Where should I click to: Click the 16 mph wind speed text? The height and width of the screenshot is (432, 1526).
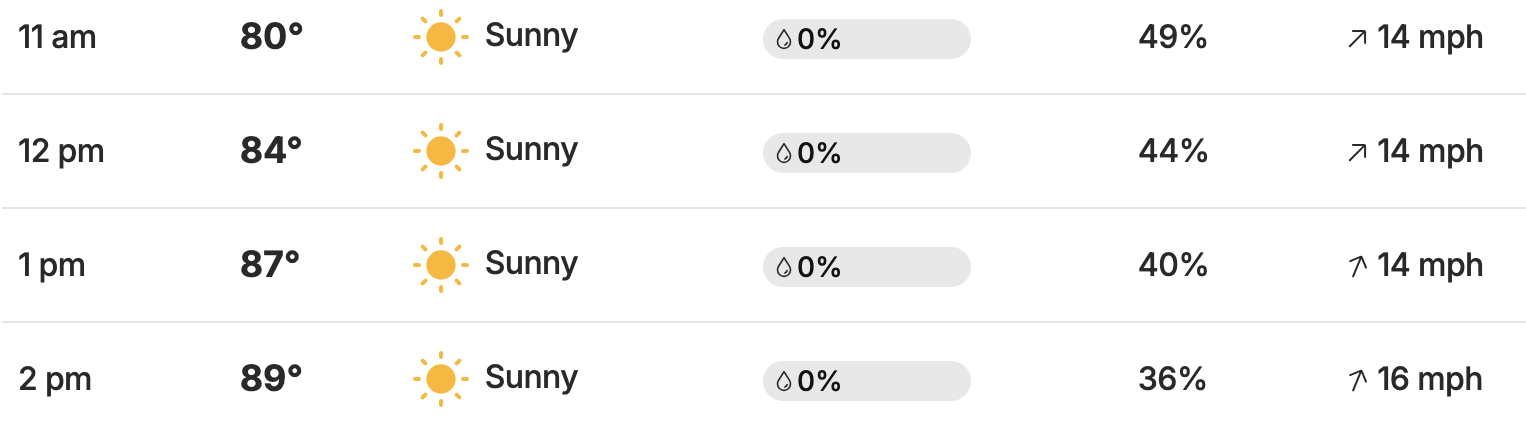click(x=1429, y=380)
